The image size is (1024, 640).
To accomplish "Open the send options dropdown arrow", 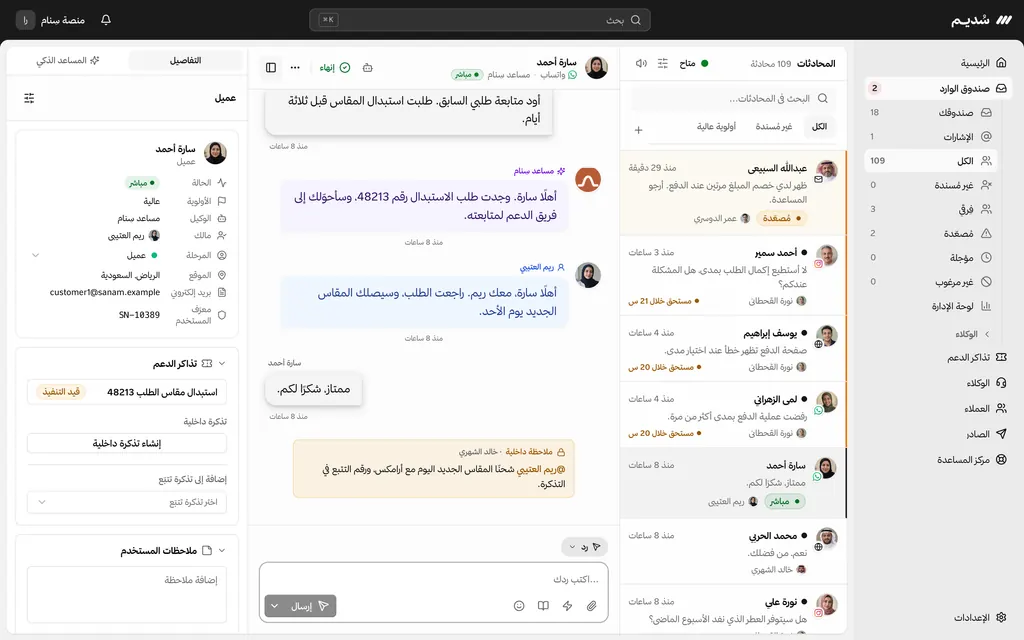I will pyautogui.click(x=275, y=606).
